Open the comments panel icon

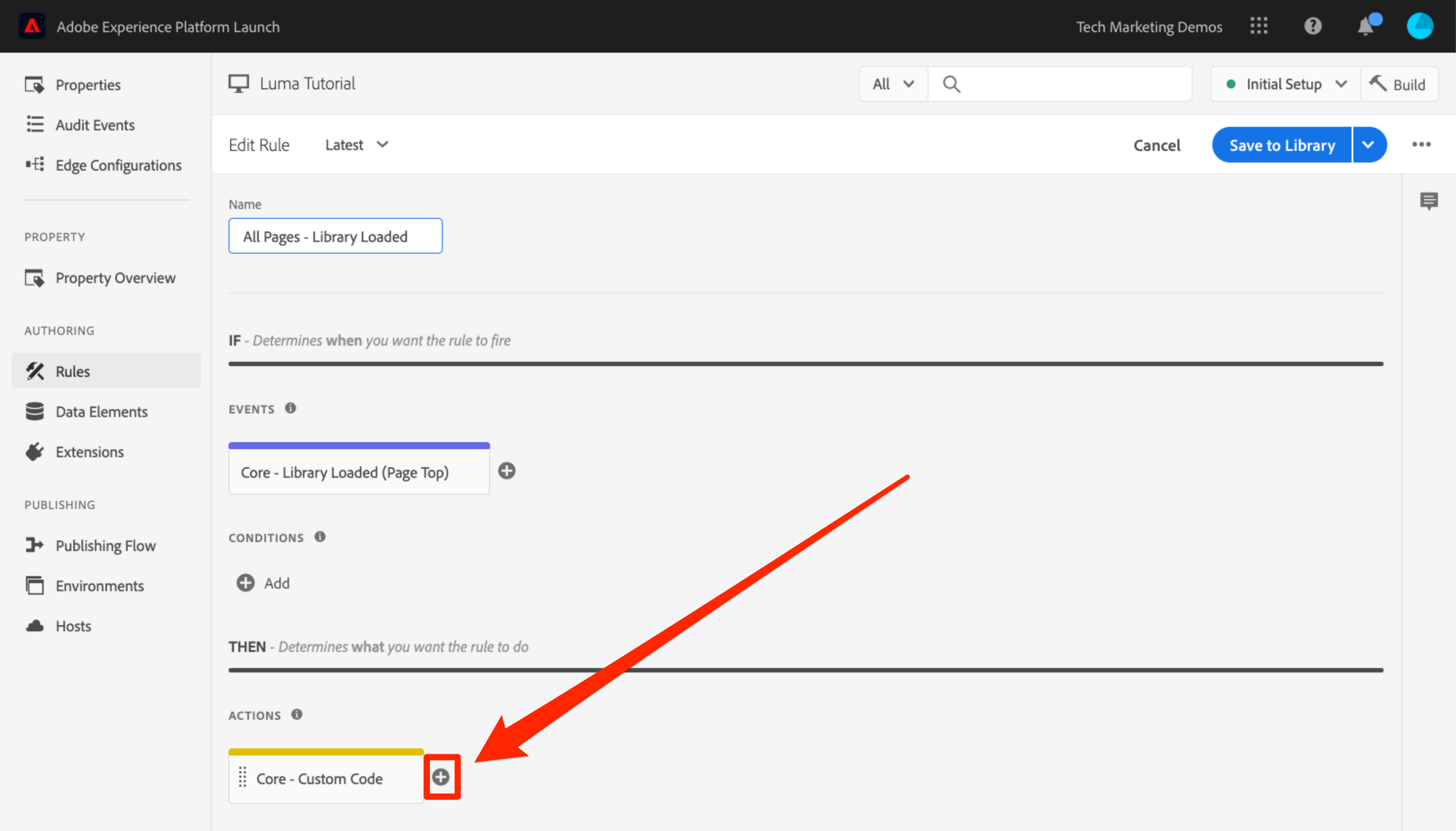(1429, 200)
